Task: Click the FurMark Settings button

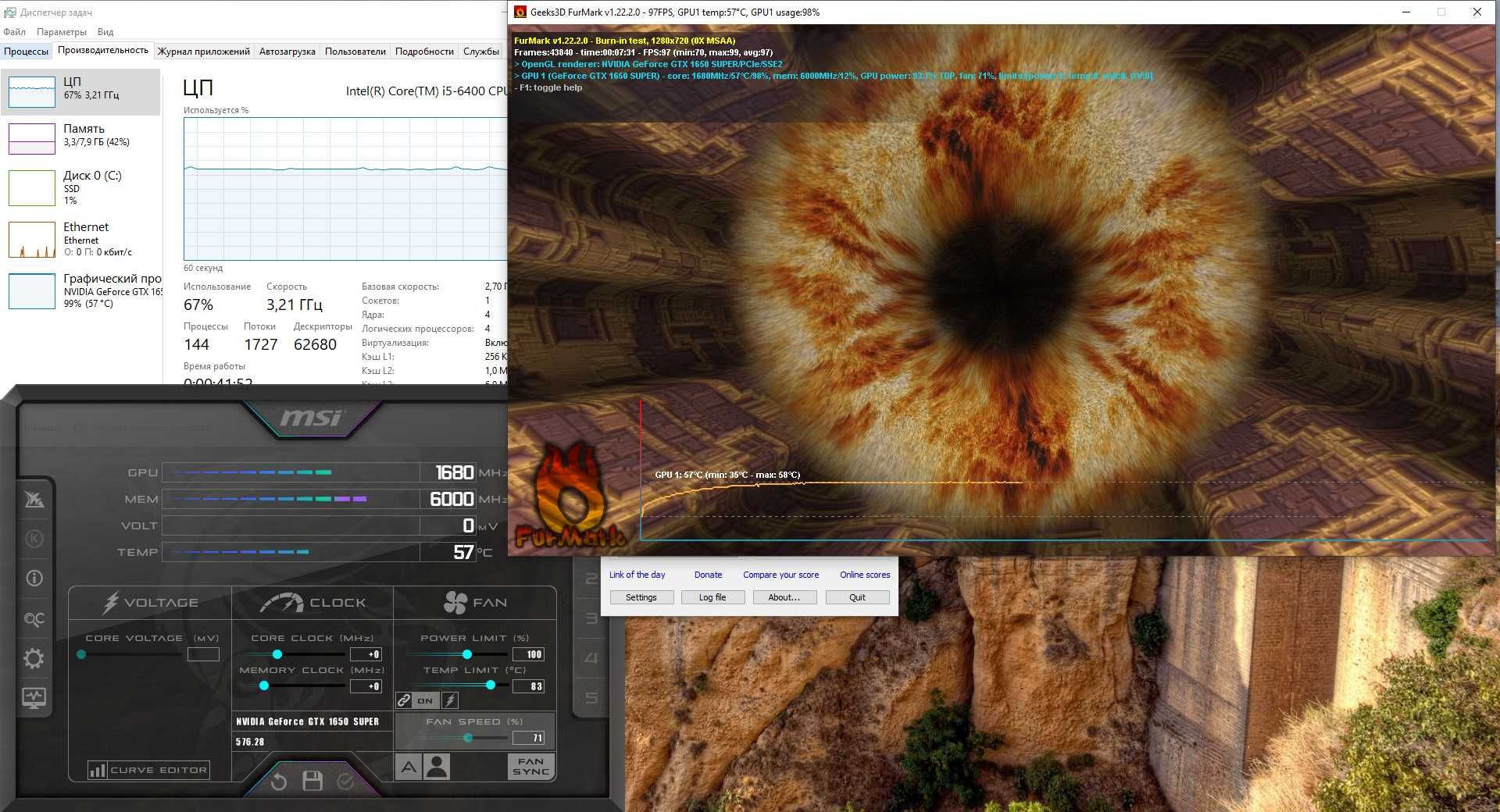Action: tap(641, 597)
